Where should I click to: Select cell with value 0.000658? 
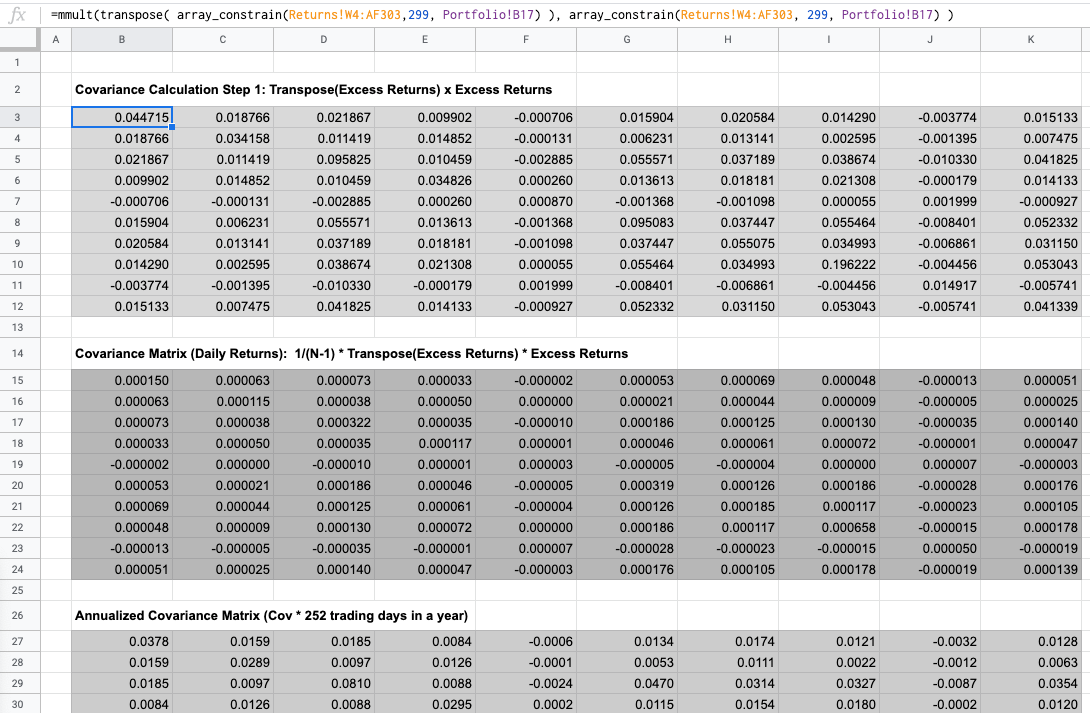(x=829, y=527)
